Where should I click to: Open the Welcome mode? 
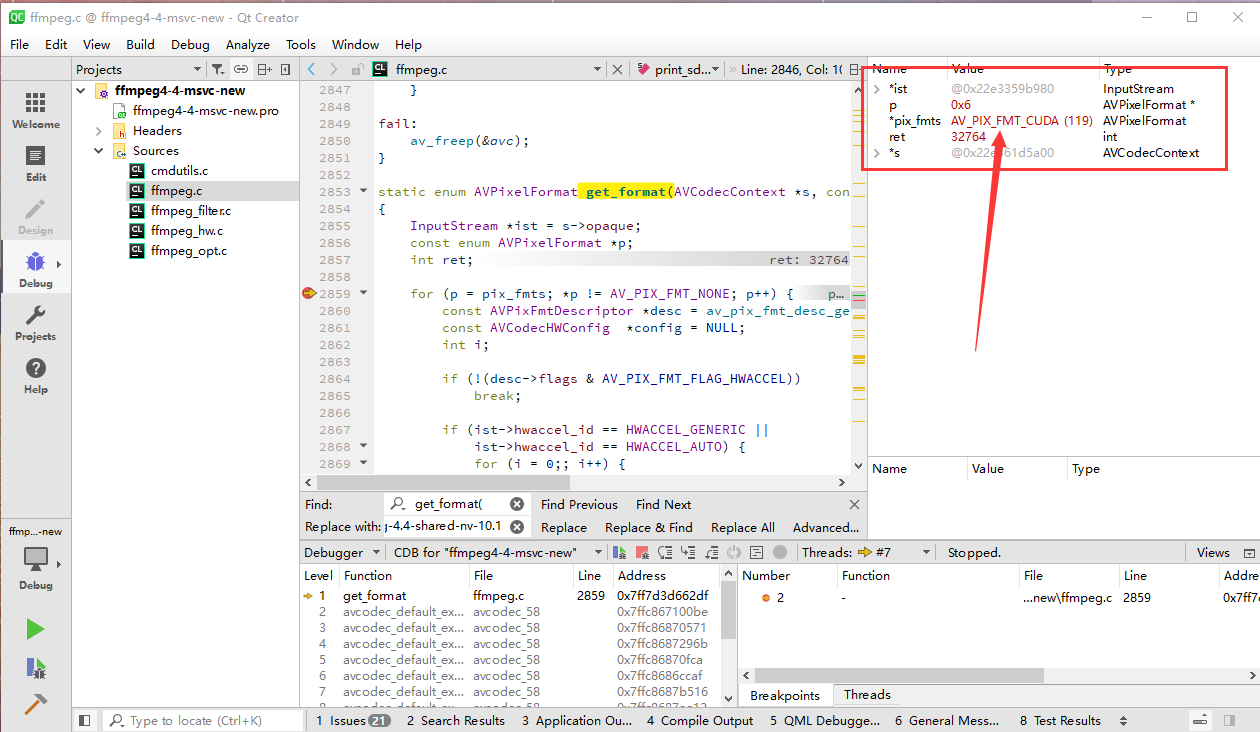coord(36,111)
